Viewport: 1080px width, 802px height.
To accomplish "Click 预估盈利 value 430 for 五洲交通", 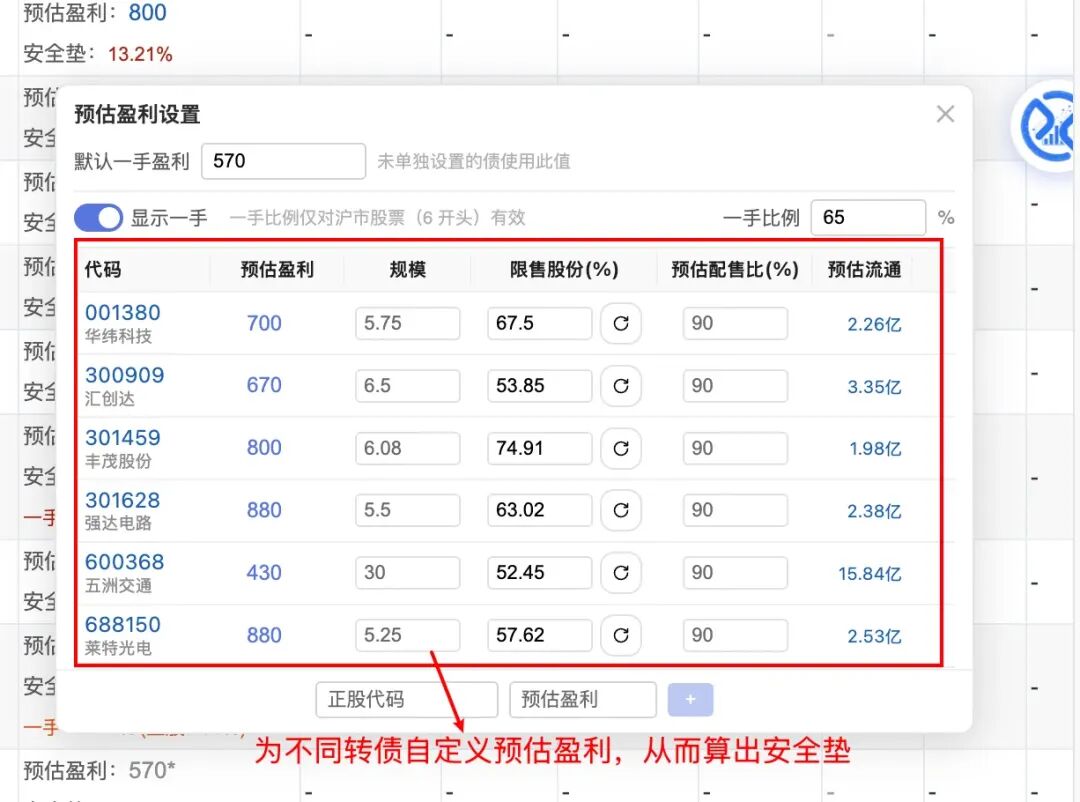I will click(264, 573).
